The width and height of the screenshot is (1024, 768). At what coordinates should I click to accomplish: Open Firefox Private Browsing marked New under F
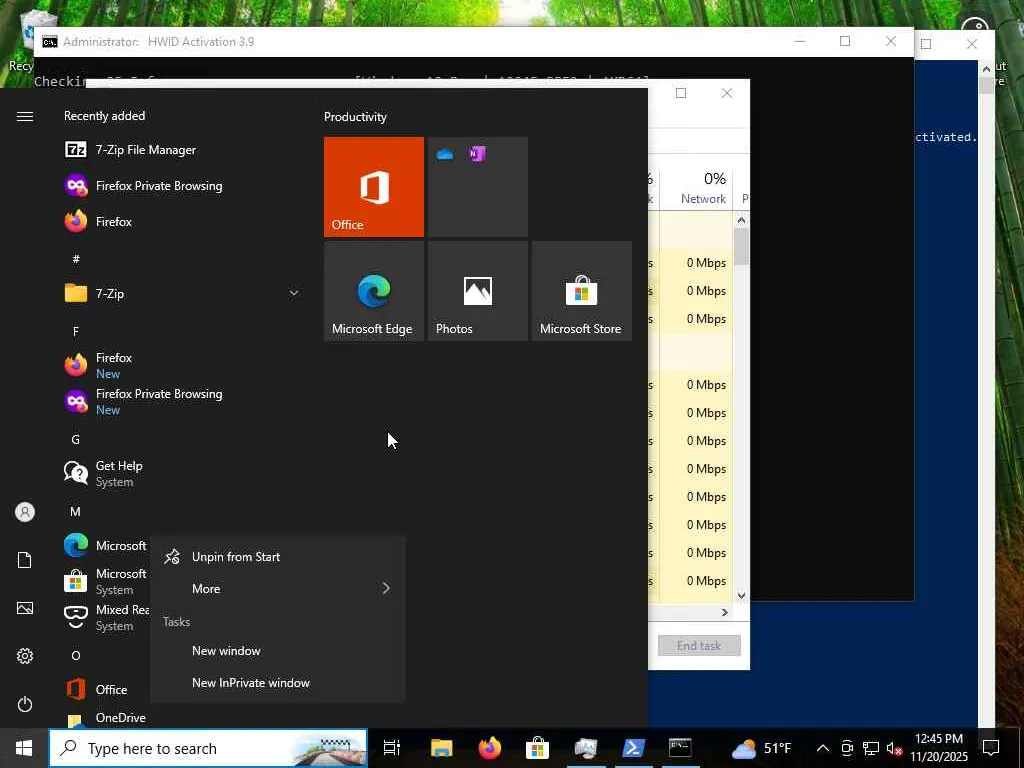pos(182,401)
